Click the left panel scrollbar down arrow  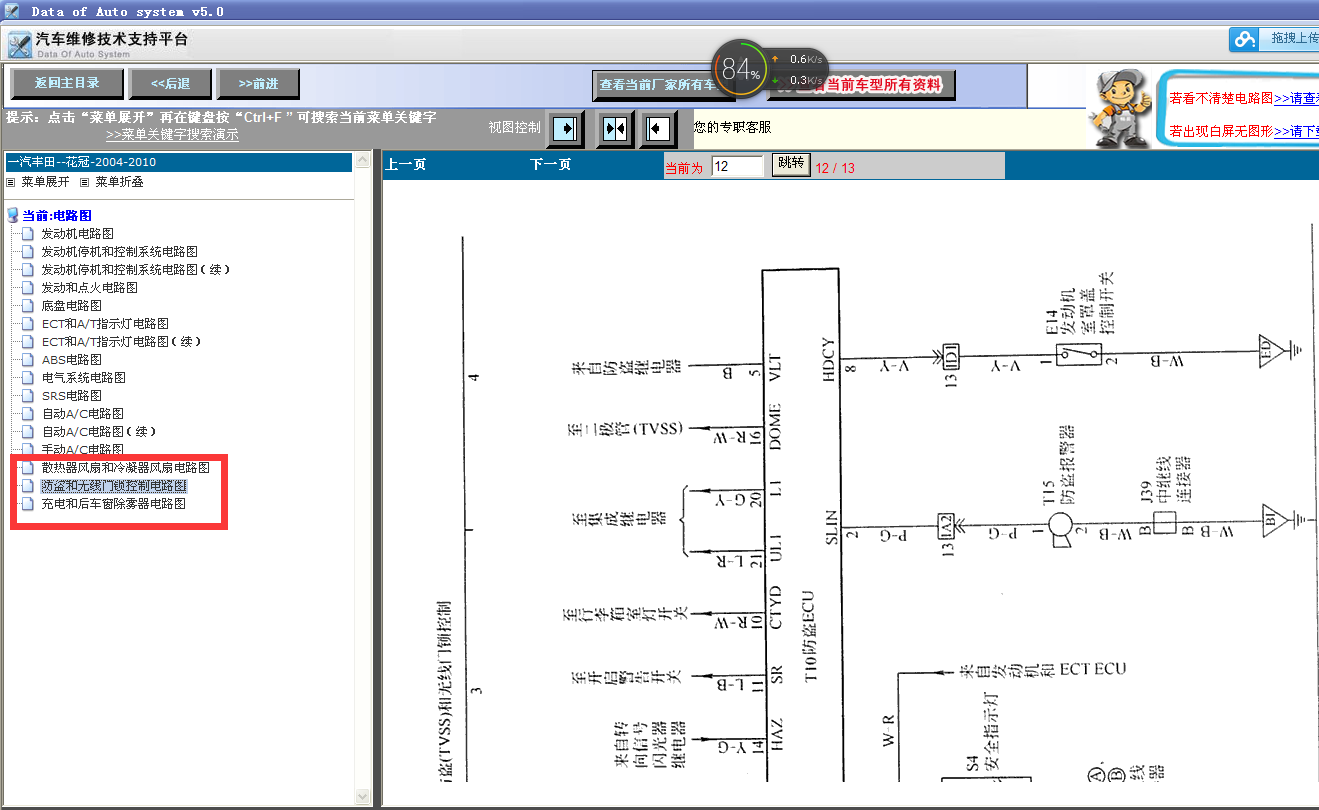(x=363, y=796)
